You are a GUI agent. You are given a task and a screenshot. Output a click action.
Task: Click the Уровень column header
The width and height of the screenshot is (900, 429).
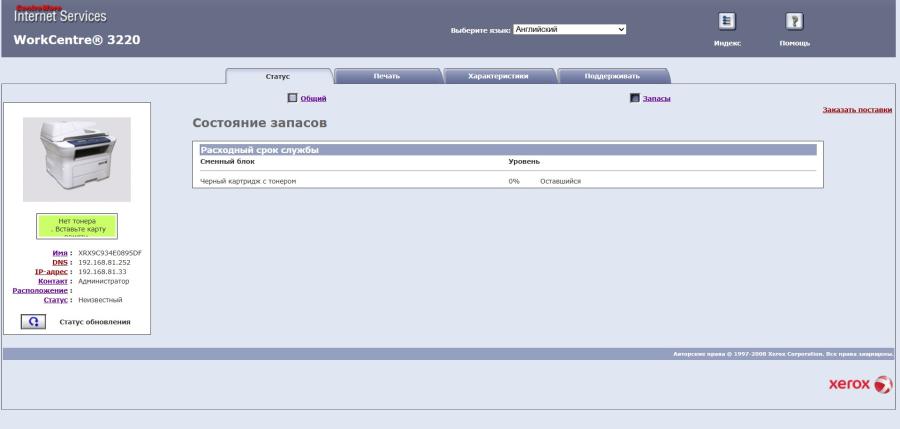(524, 162)
